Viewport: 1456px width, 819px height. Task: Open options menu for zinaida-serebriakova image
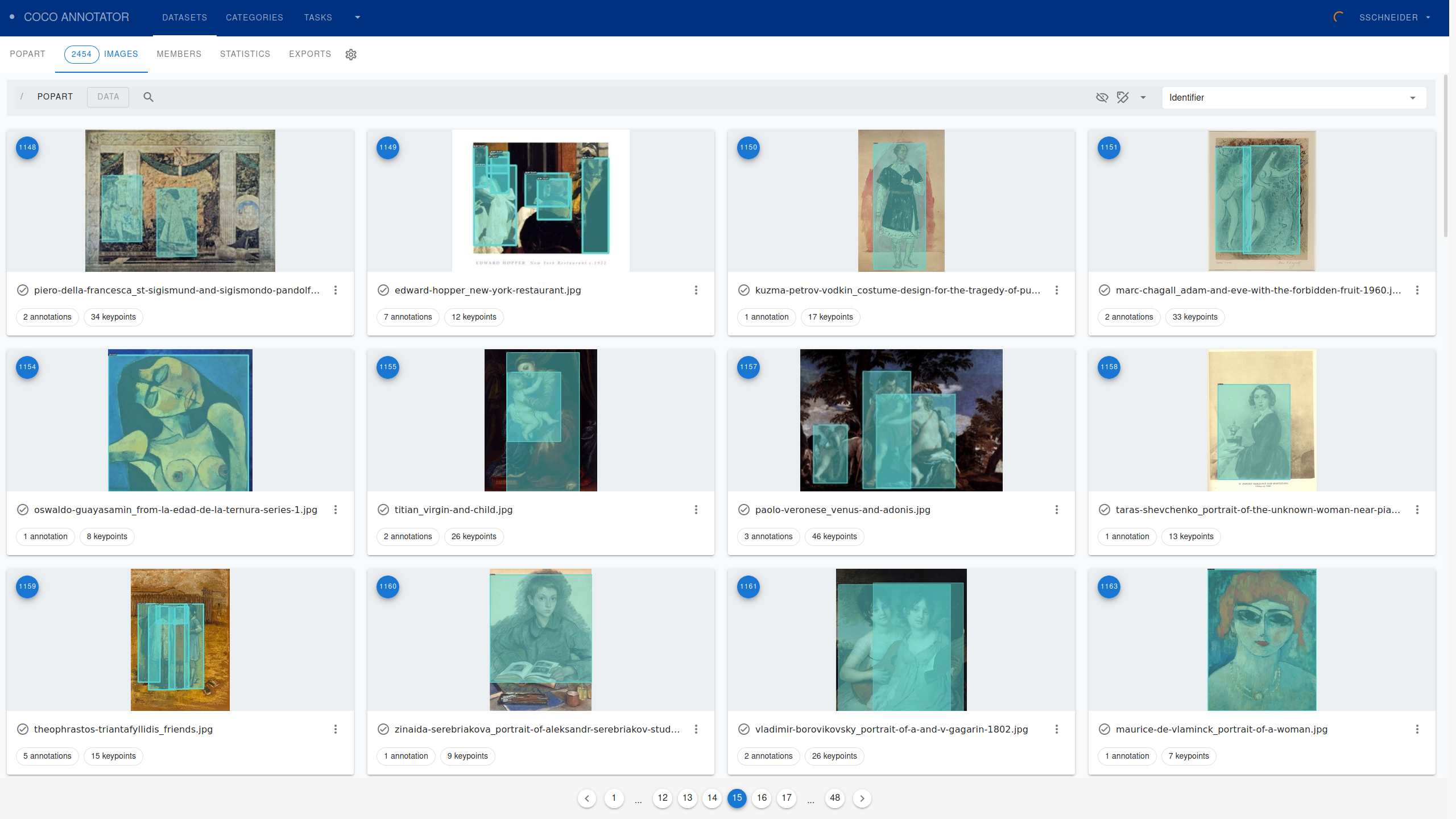(696, 729)
